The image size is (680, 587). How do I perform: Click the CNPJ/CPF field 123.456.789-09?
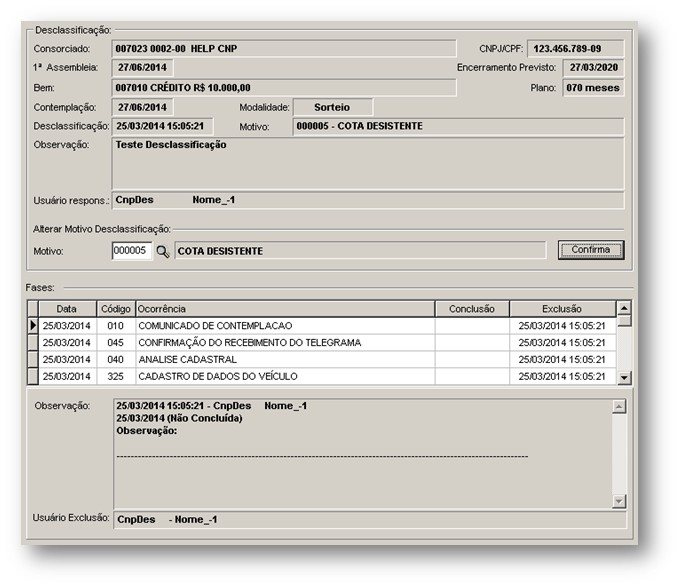(575, 49)
